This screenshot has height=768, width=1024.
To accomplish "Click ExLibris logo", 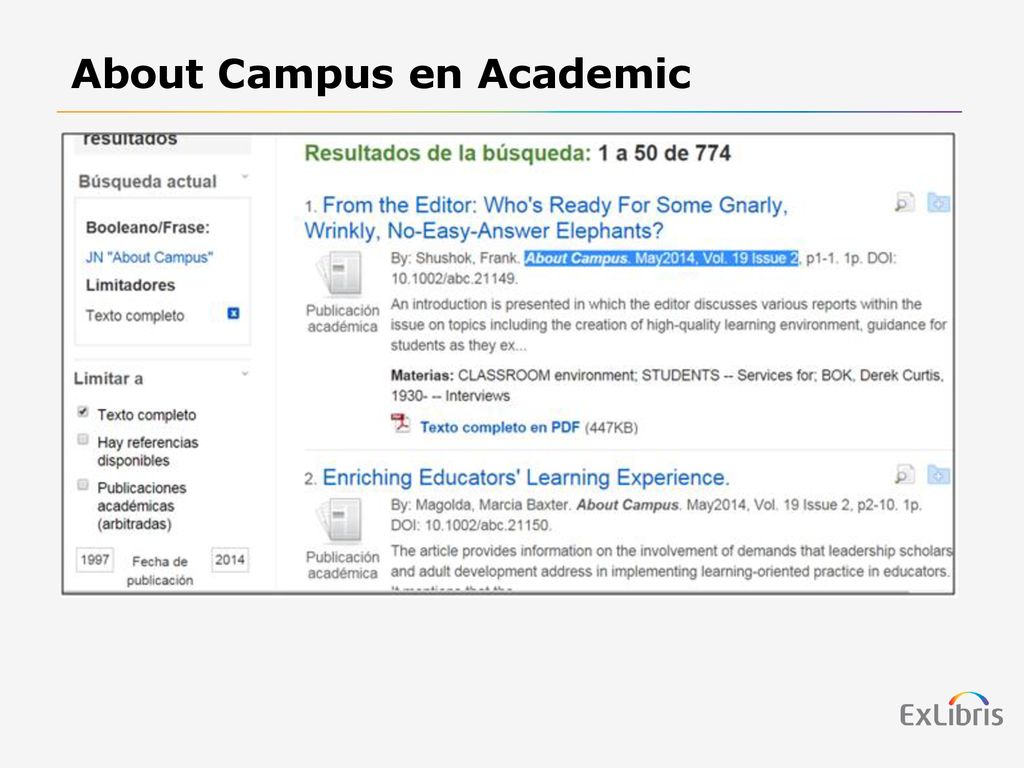I will 951,710.
